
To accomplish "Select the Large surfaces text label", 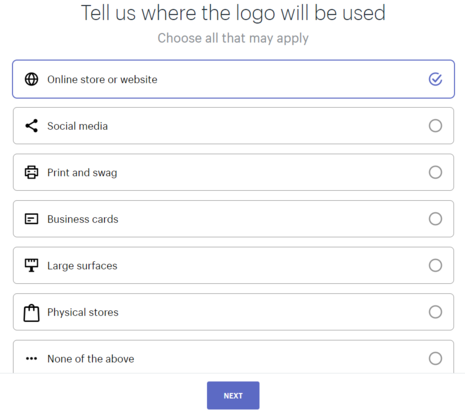I will click(x=82, y=266).
